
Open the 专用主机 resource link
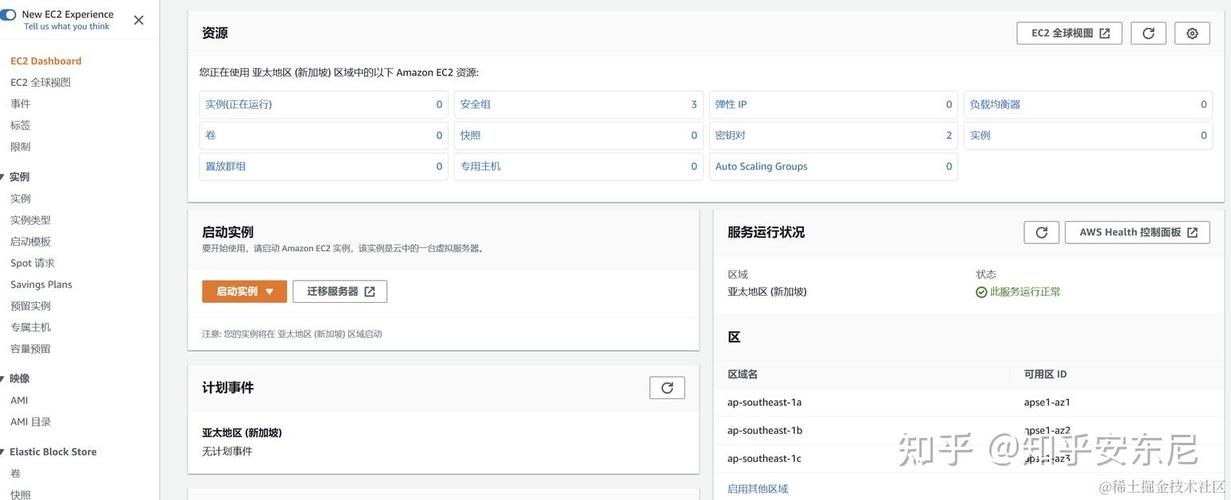[480, 166]
